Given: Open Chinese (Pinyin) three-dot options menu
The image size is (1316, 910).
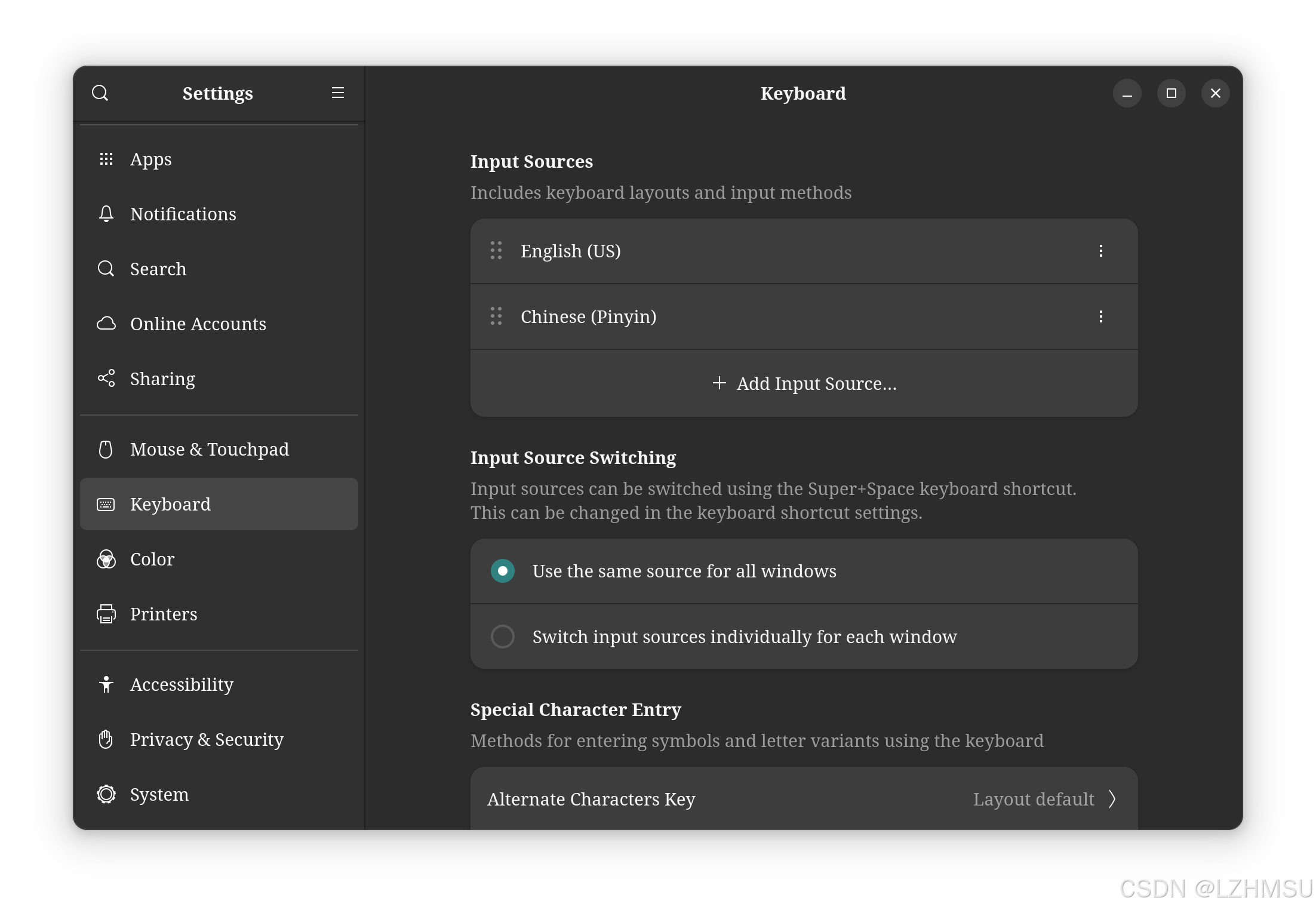Looking at the screenshot, I should tap(1101, 316).
